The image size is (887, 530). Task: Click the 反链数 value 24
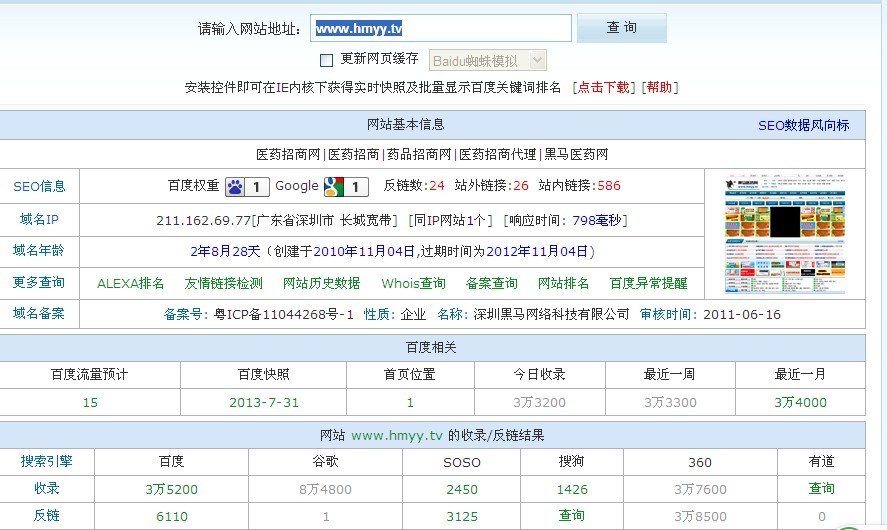click(437, 186)
